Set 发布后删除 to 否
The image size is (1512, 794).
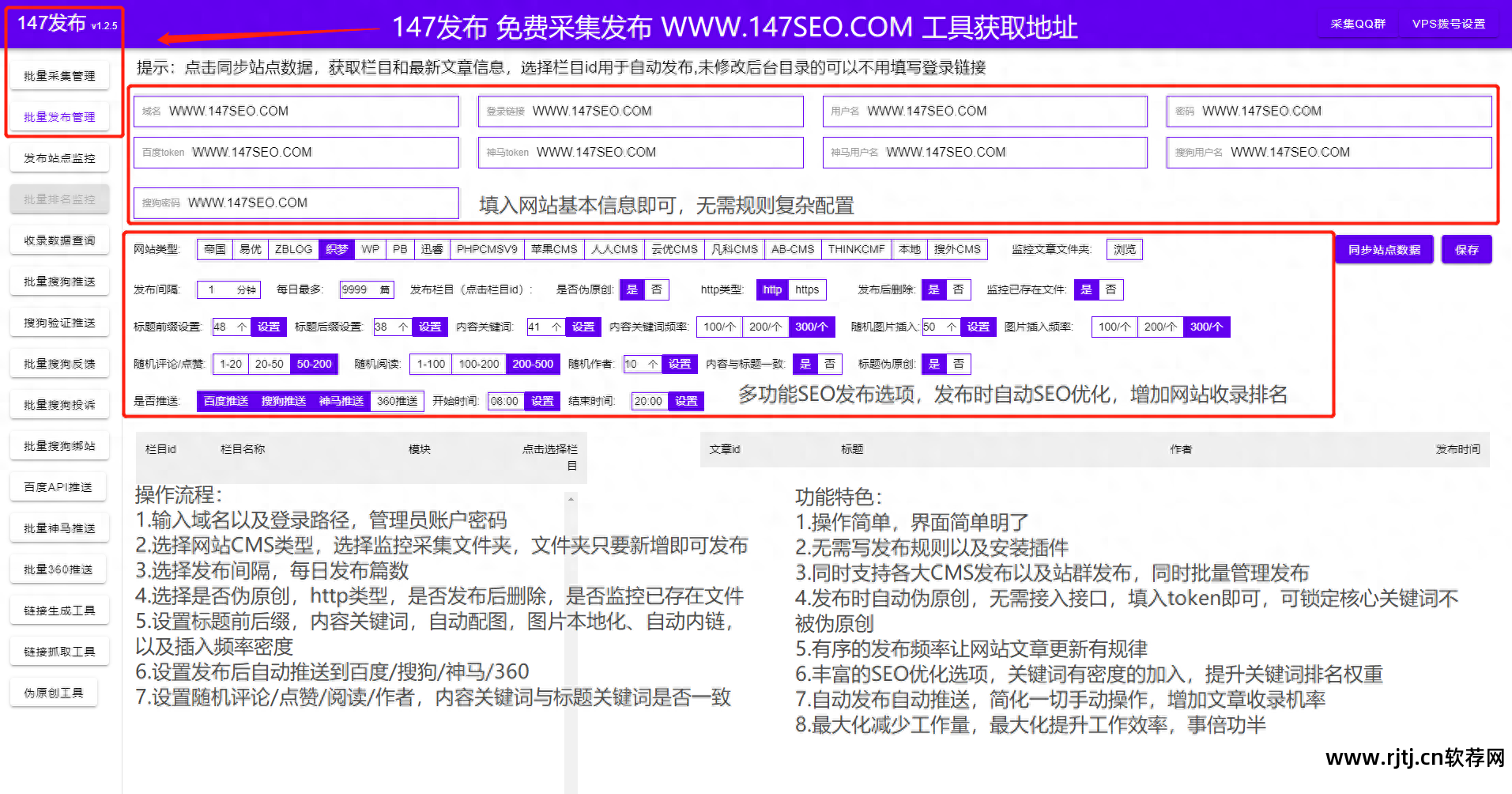(x=959, y=289)
